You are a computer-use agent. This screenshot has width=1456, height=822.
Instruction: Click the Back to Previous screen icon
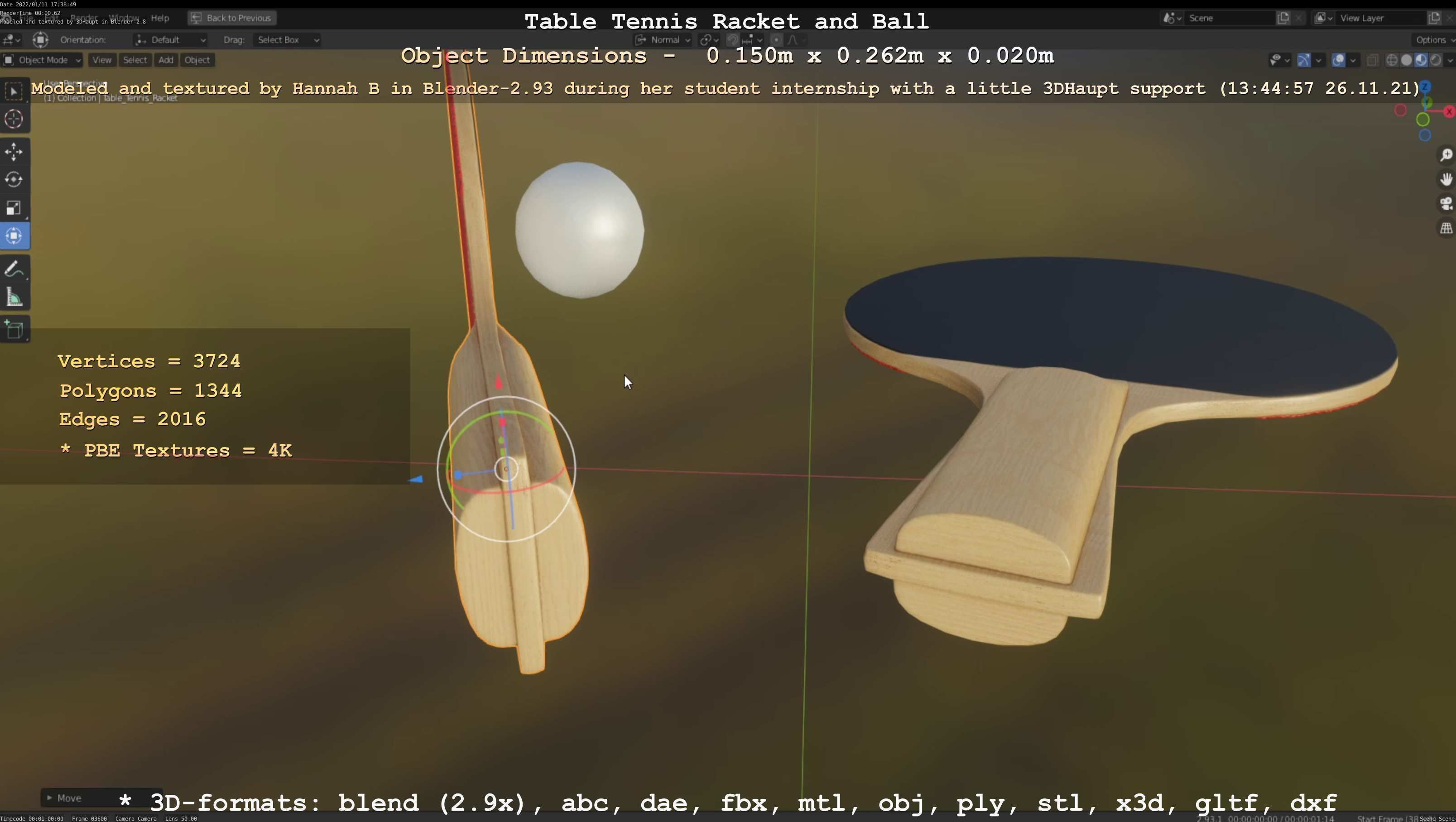(x=196, y=18)
